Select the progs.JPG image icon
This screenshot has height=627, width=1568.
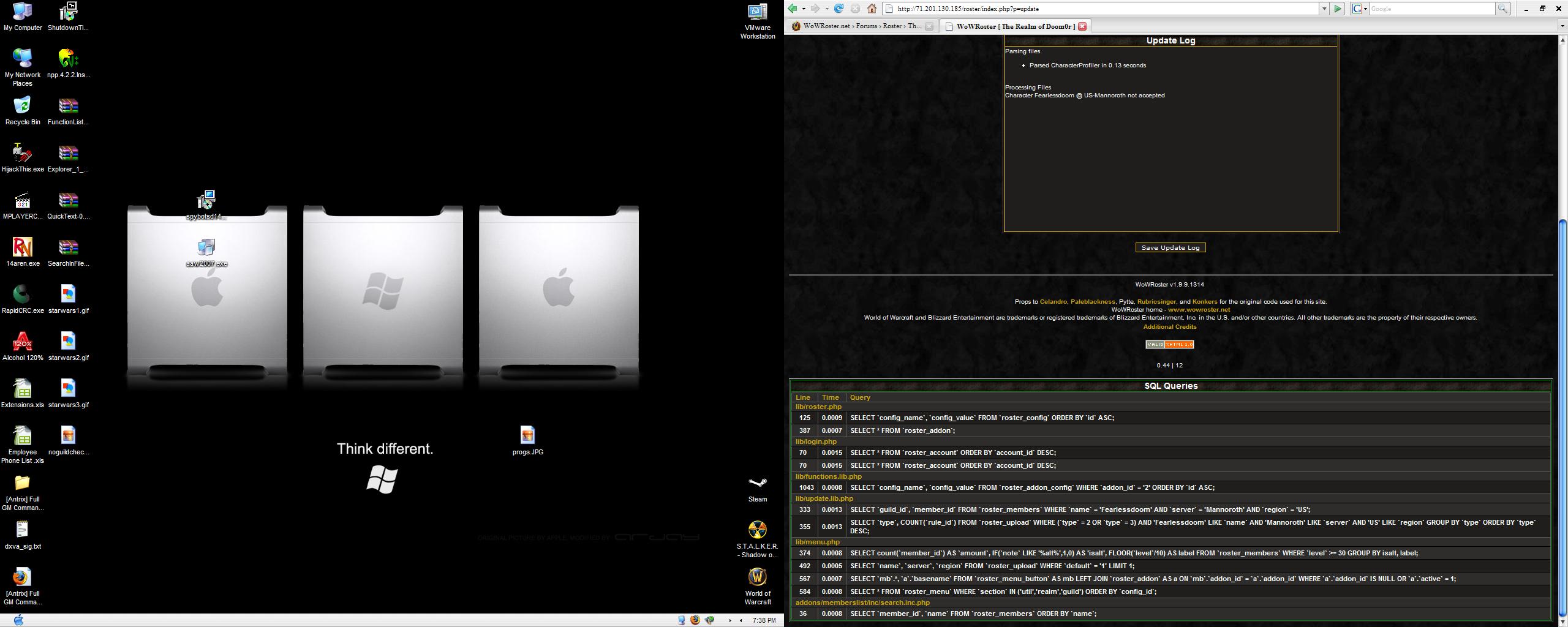[x=527, y=440]
